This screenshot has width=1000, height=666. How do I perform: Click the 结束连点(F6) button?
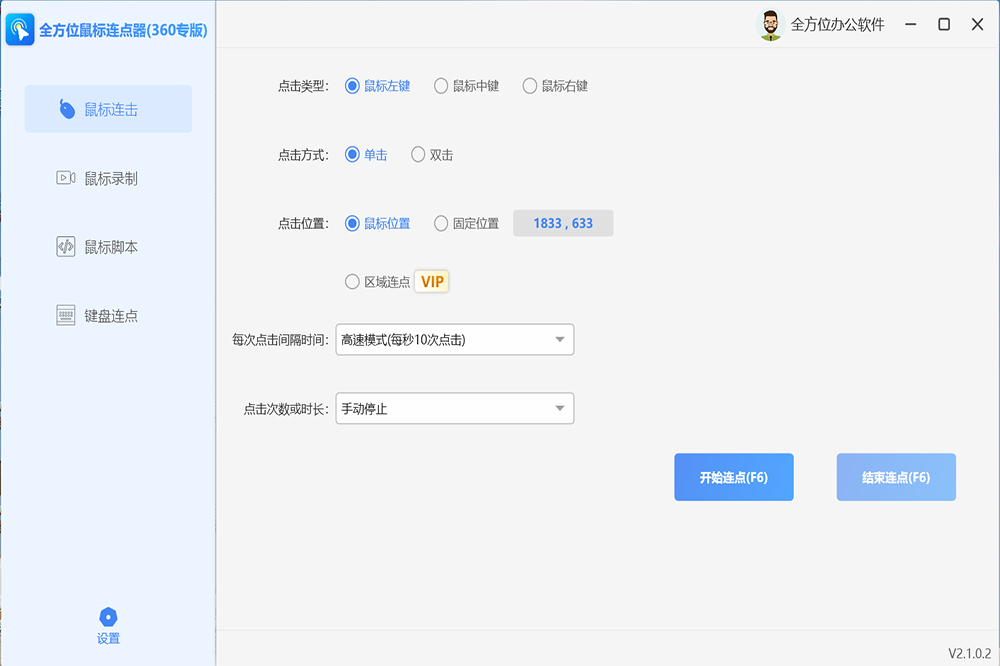896,477
